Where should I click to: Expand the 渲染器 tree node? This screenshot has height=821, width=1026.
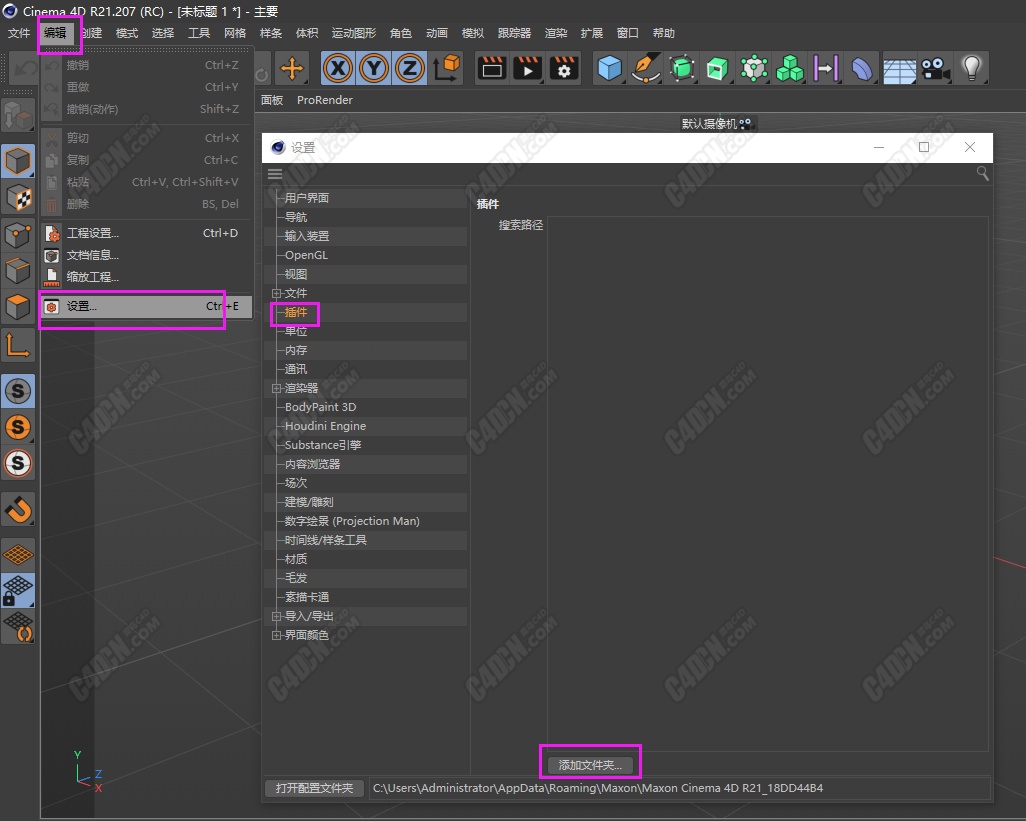coord(276,388)
